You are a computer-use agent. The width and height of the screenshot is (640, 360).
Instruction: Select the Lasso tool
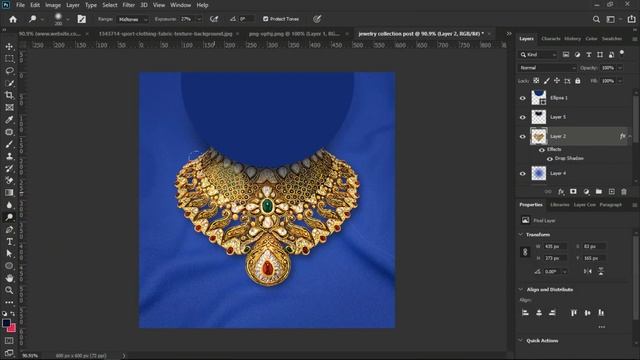pos(9,71)
